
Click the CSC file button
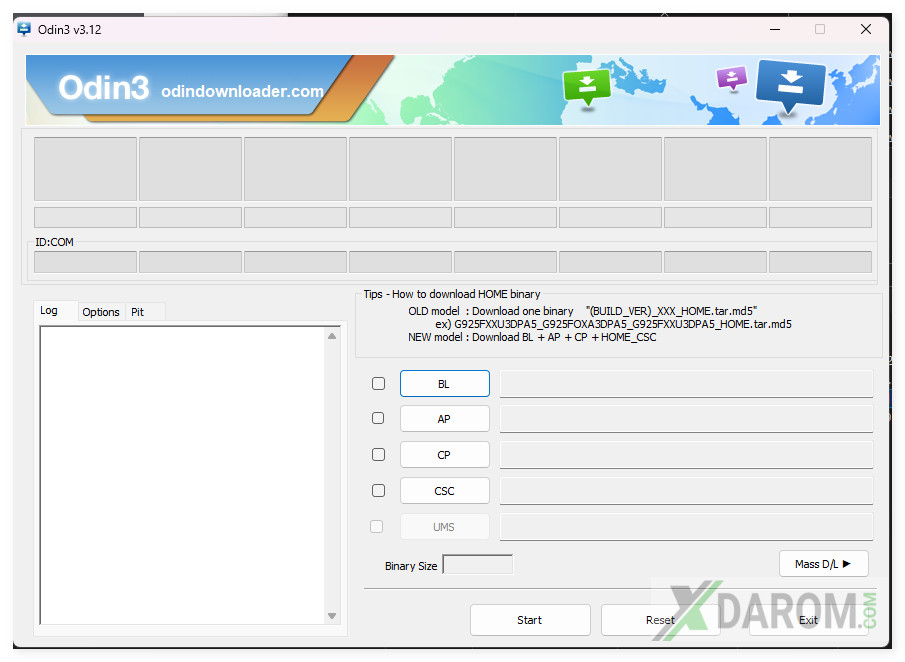point(444,491)
